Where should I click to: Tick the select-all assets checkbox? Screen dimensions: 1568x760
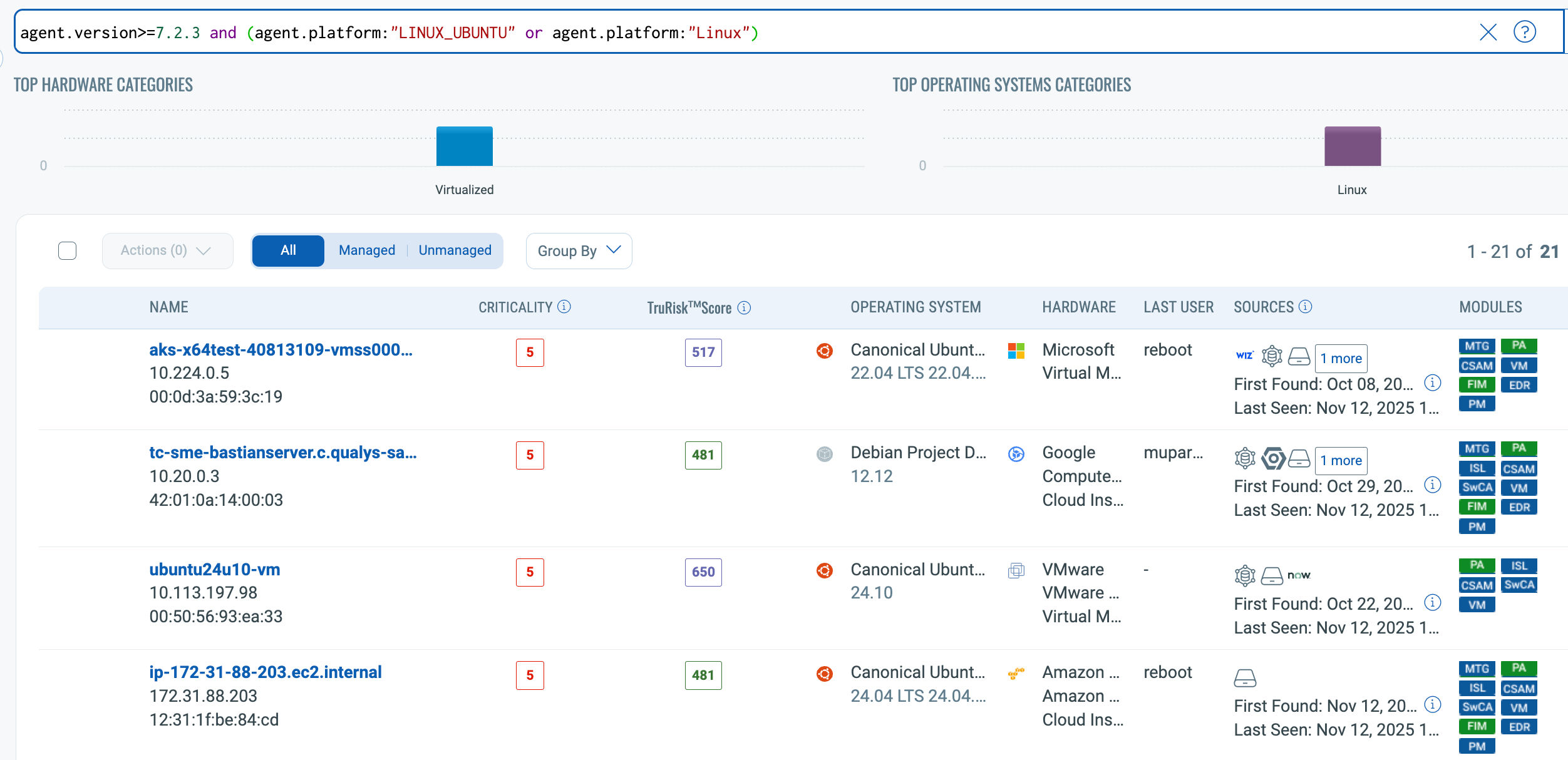point(67,250)
